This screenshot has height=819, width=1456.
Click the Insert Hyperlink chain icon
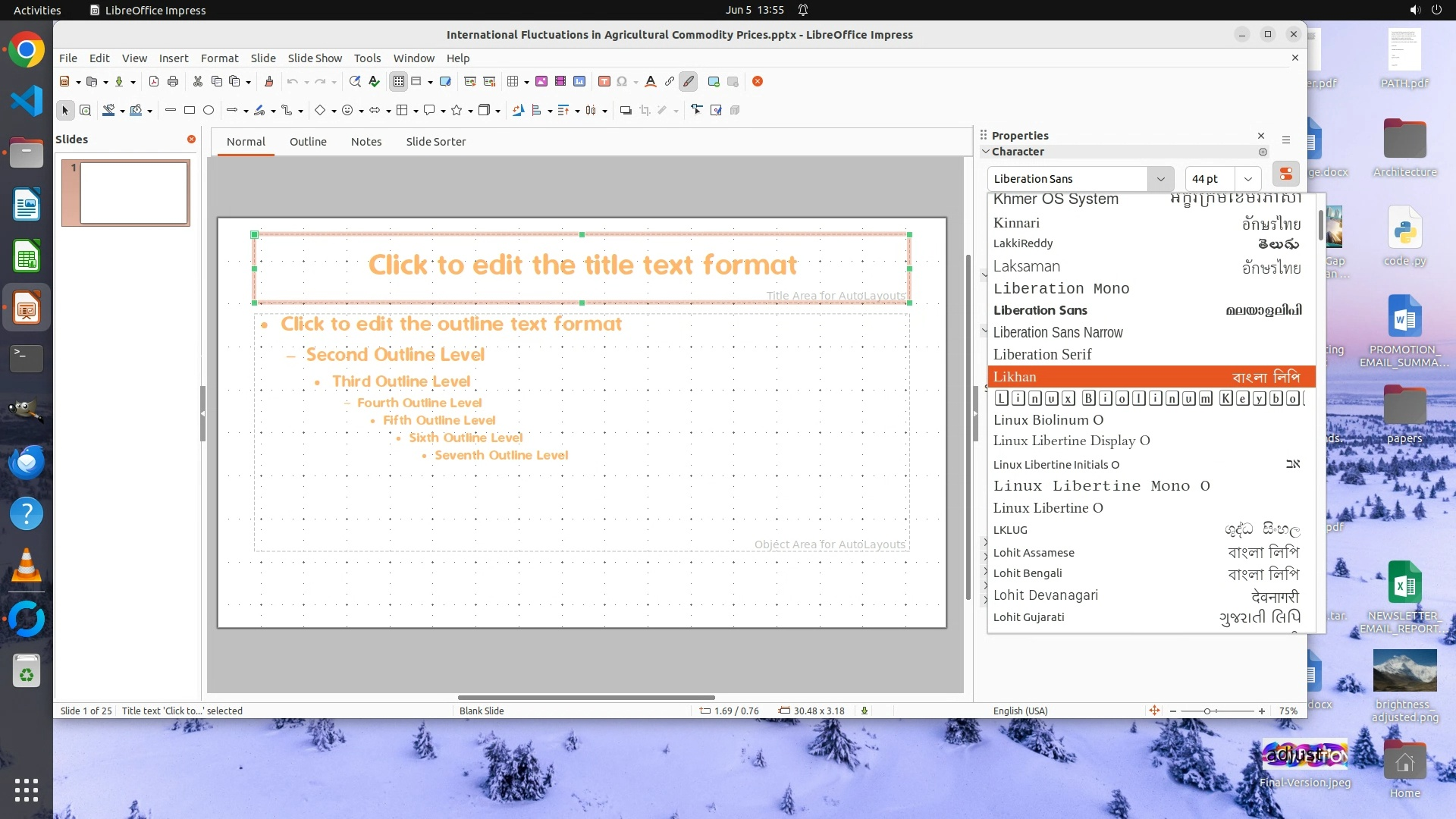[670, 82]
